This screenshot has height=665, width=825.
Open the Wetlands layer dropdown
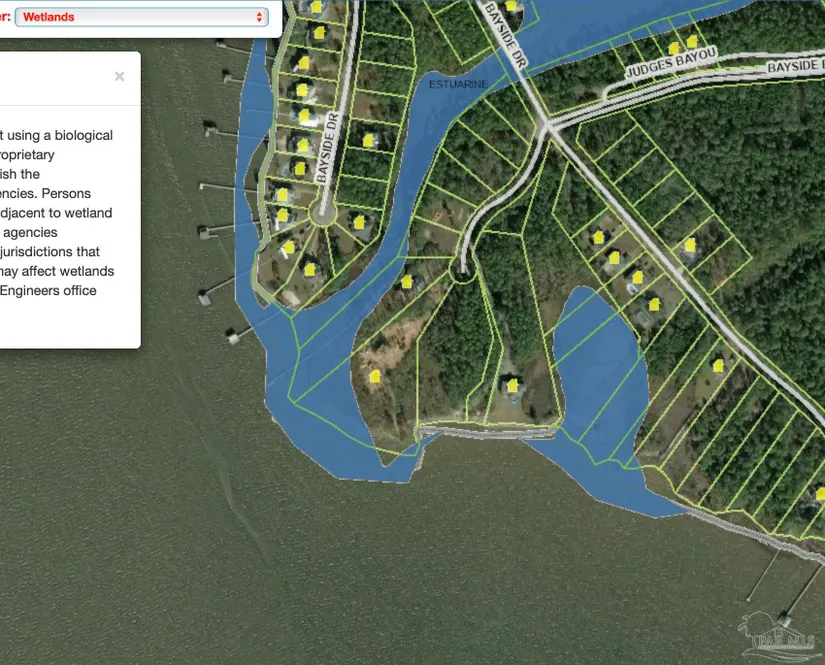point(140,17)
